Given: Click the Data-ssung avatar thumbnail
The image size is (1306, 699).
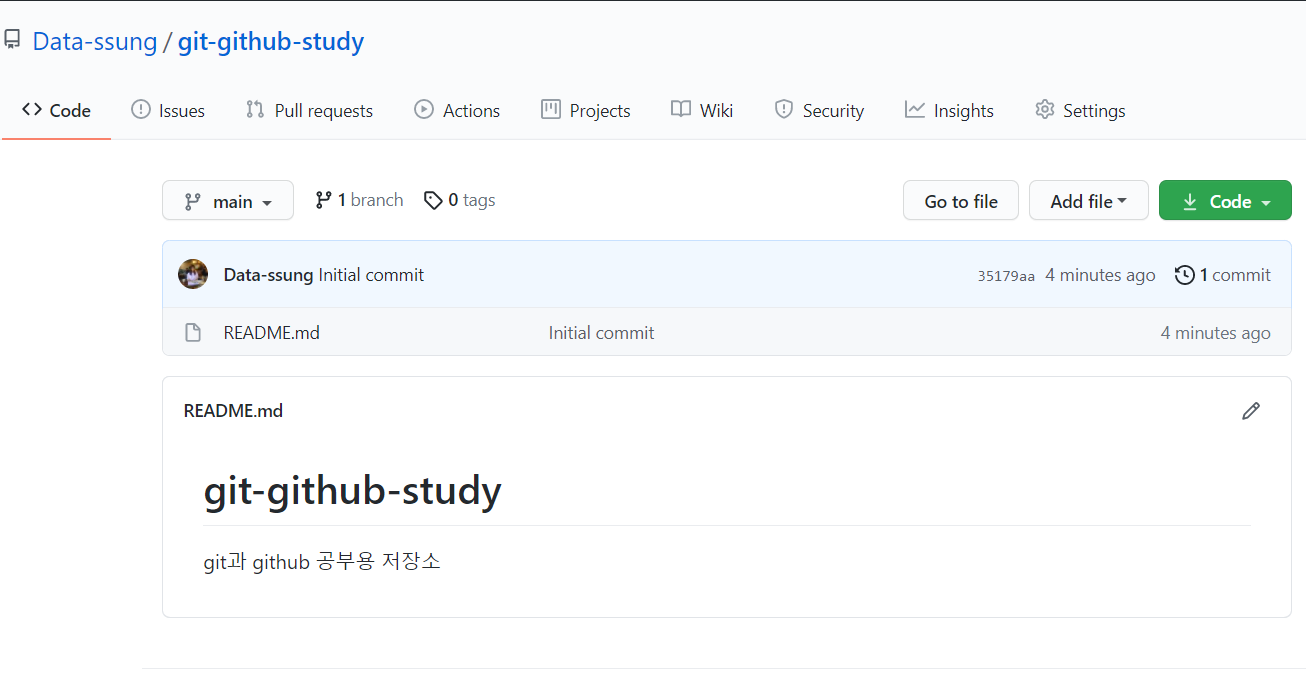Looking at the screenshot, I should tap(193, 274).
